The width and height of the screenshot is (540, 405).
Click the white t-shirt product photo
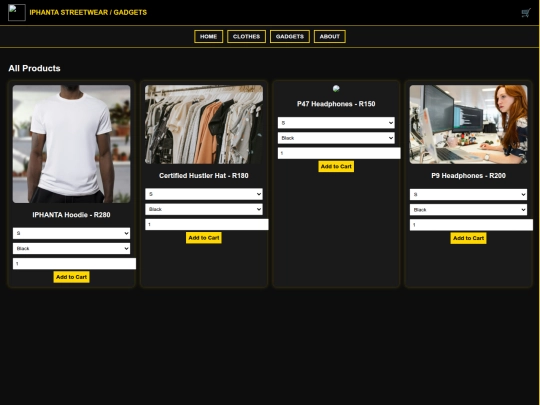coord(72,144)
